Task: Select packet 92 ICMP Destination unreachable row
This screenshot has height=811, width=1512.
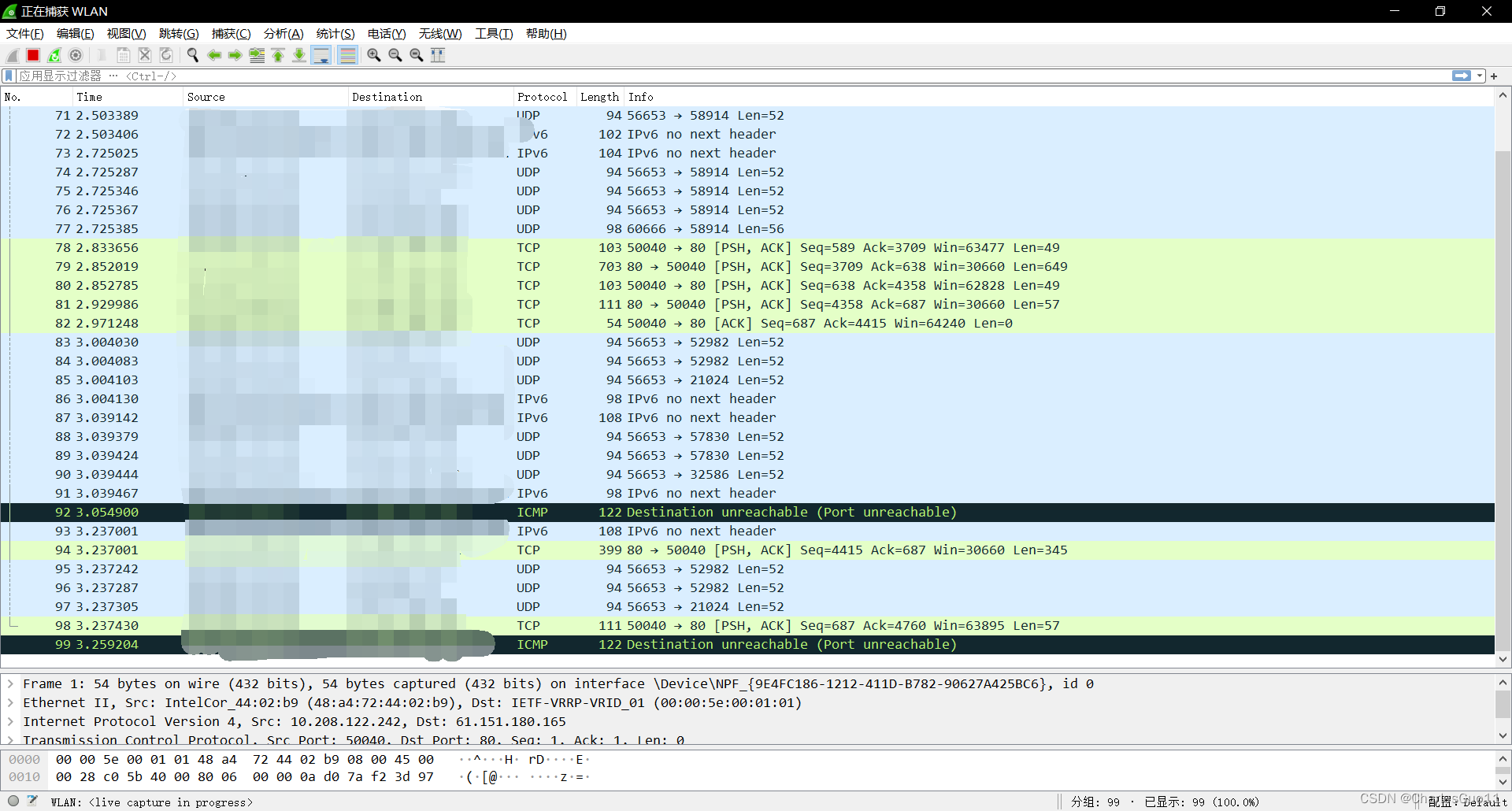Action: (747, 512)
